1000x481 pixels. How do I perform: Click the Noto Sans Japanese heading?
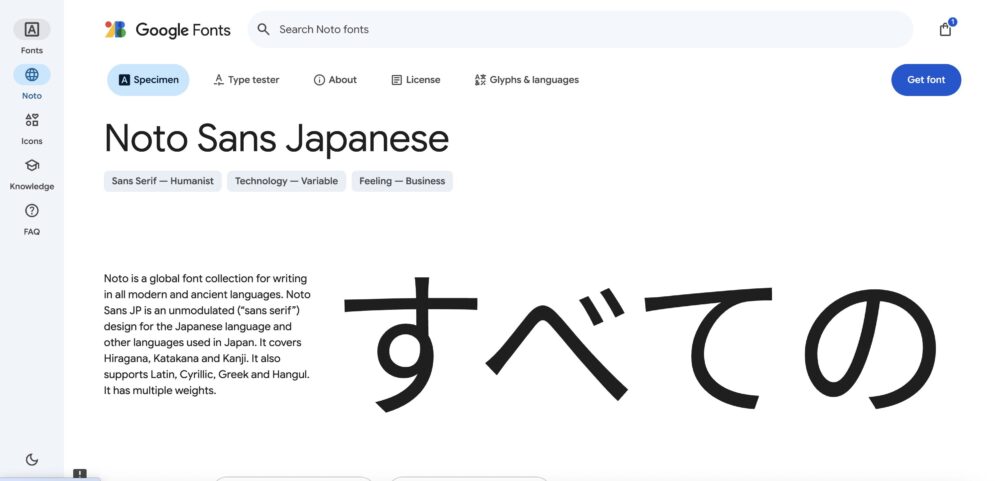[x=276, y=138]
